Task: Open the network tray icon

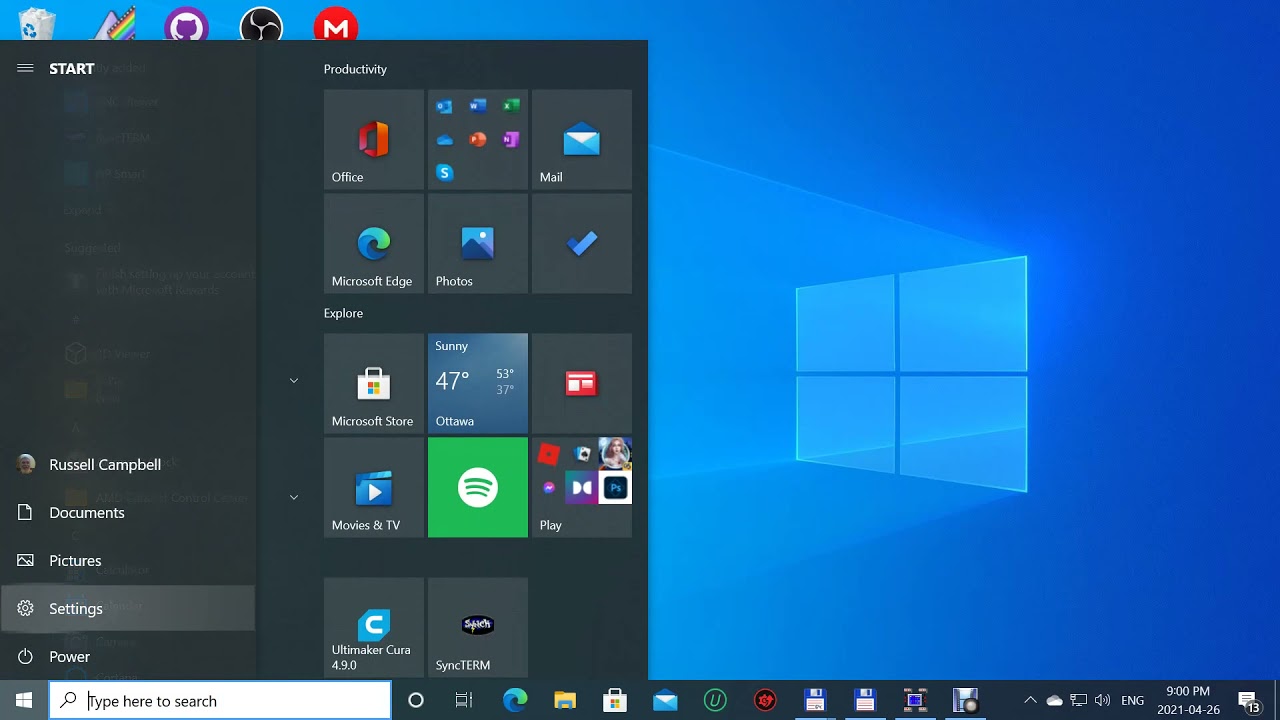Action: tap(1078, 700)
